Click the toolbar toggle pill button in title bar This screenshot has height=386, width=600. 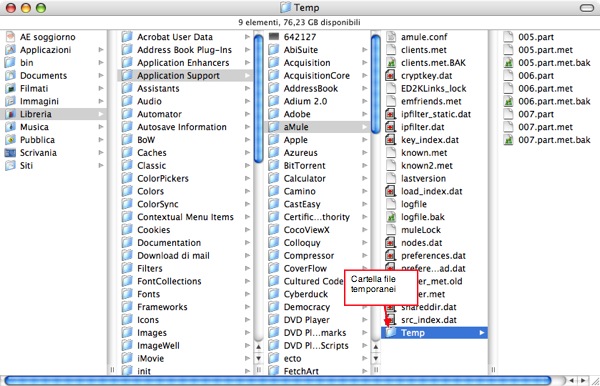(x=587, y=8)
